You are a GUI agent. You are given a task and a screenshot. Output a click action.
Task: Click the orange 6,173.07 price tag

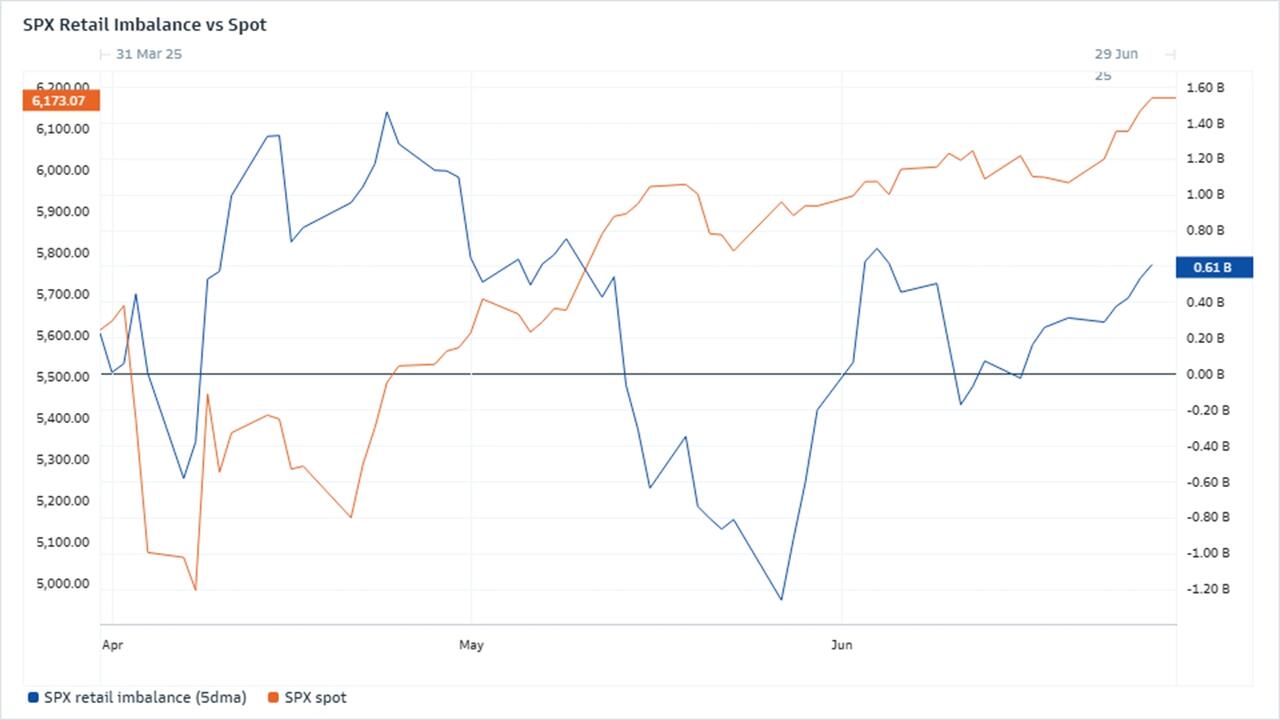click(x=60, y=101)
